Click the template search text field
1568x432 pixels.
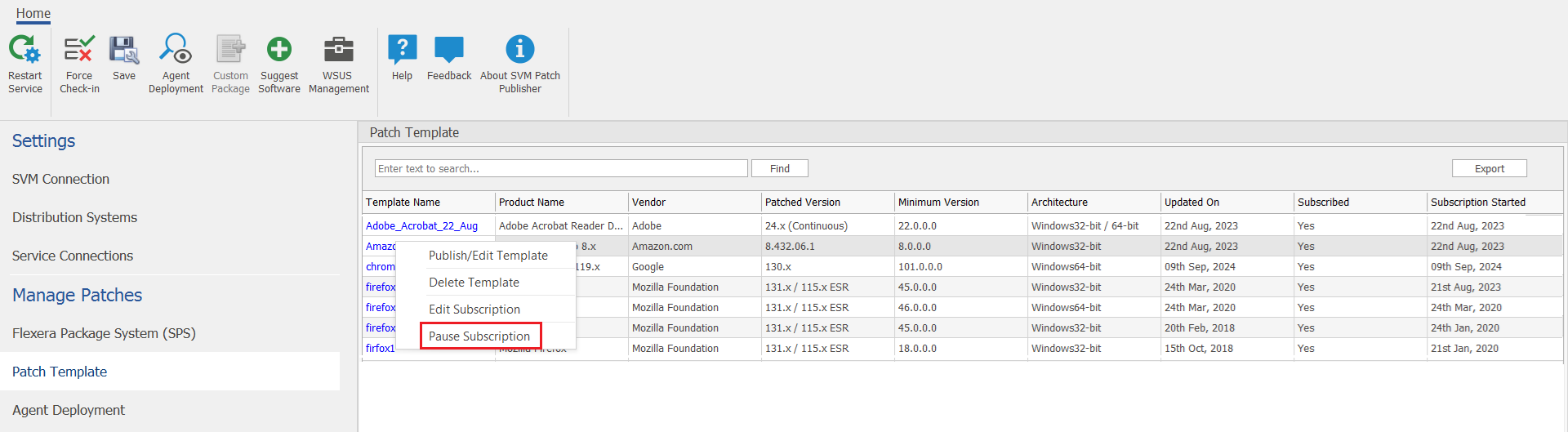click(x=560, y=168)
